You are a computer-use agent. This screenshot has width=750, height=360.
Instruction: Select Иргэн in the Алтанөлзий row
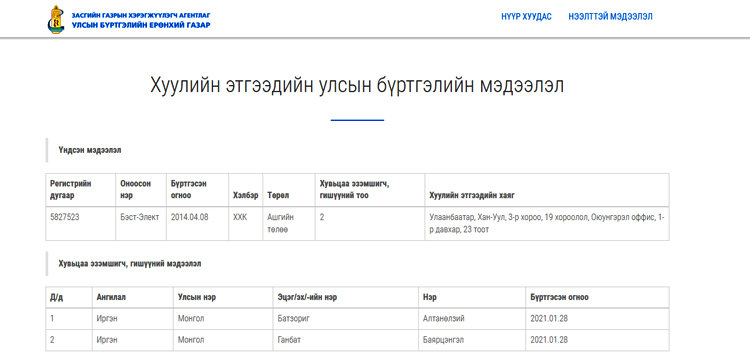(x=107, y=318)
